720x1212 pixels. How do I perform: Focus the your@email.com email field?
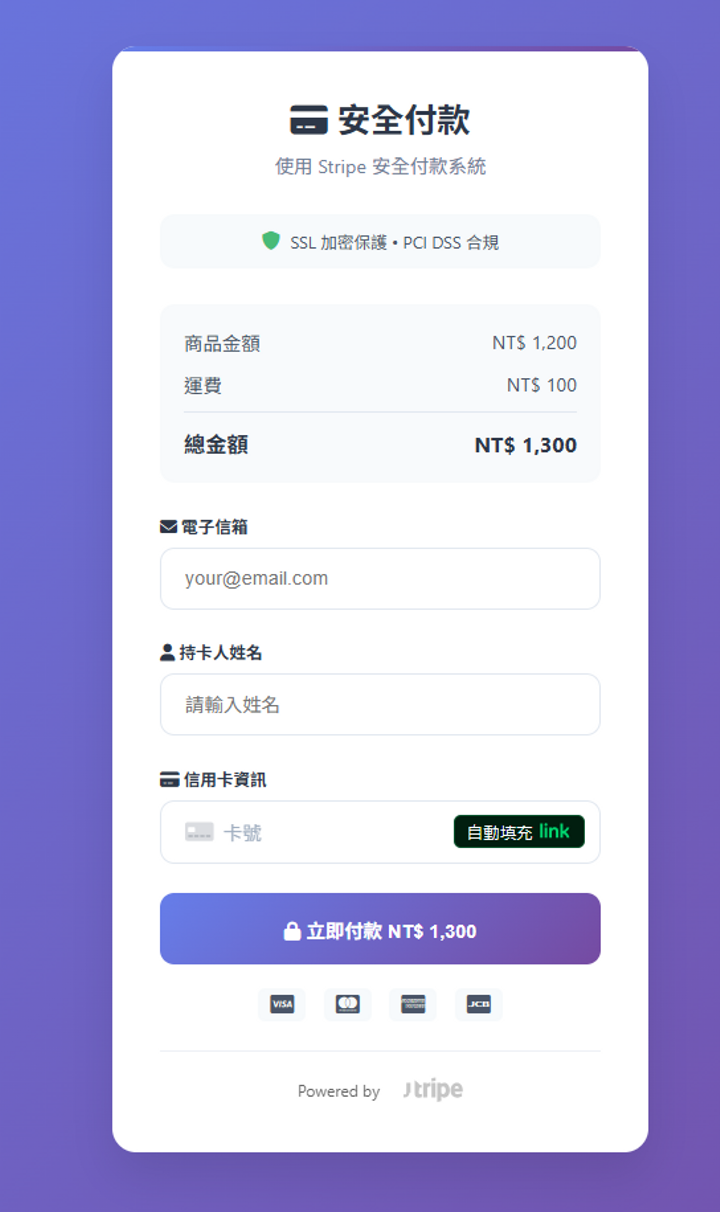(x=380, y=578)
